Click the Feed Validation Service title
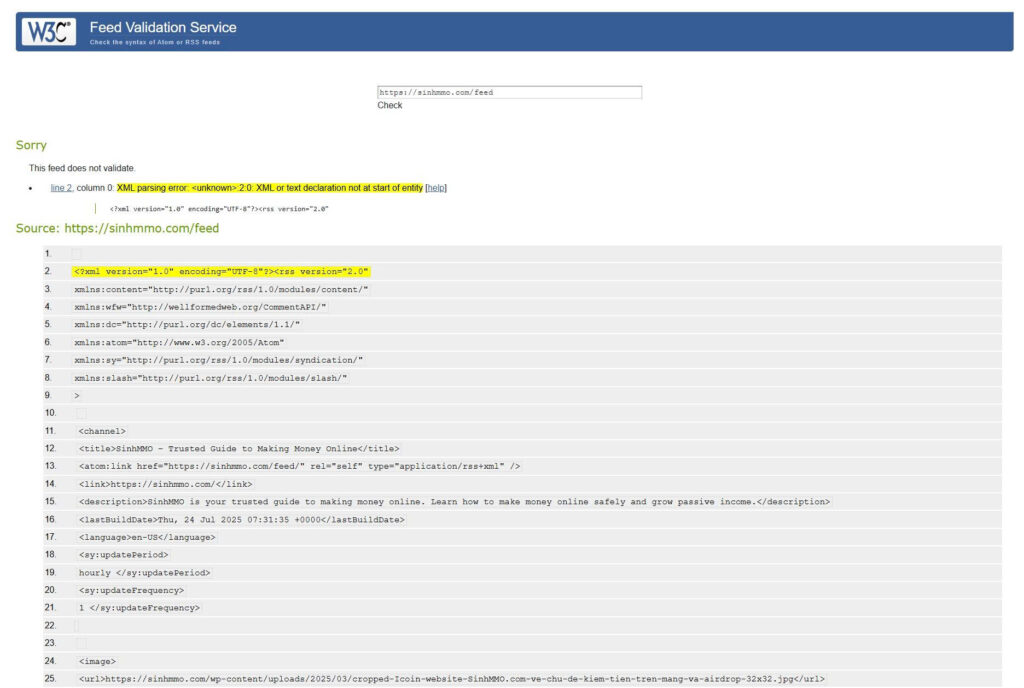Viewport: 1024px width, 688px height. 163,27
